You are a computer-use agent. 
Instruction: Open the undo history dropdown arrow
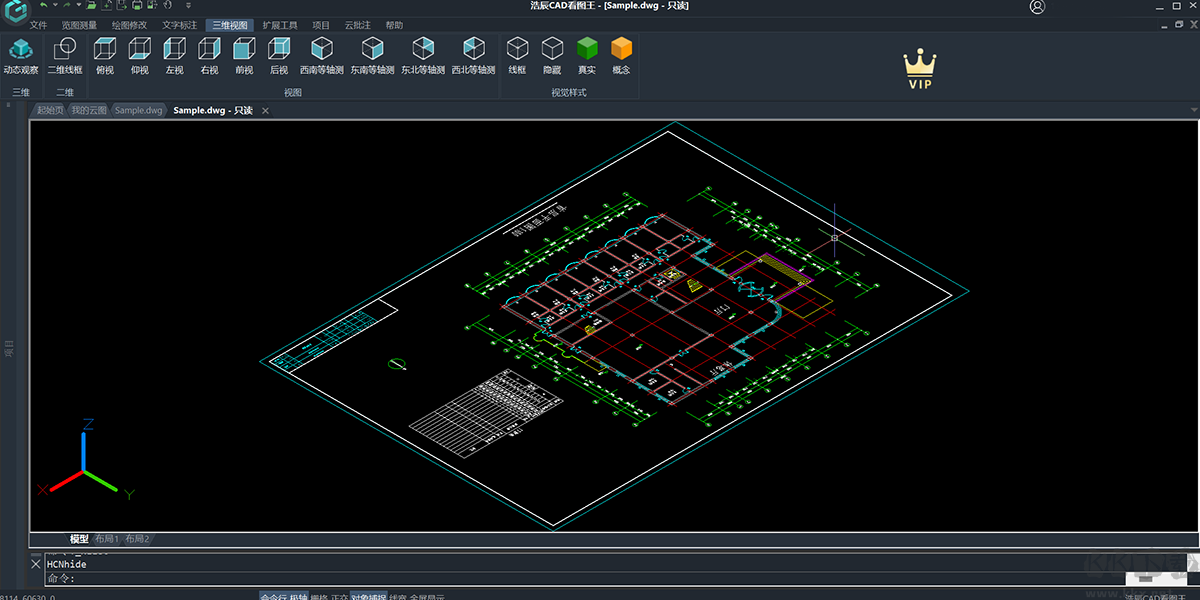[55, 6]
